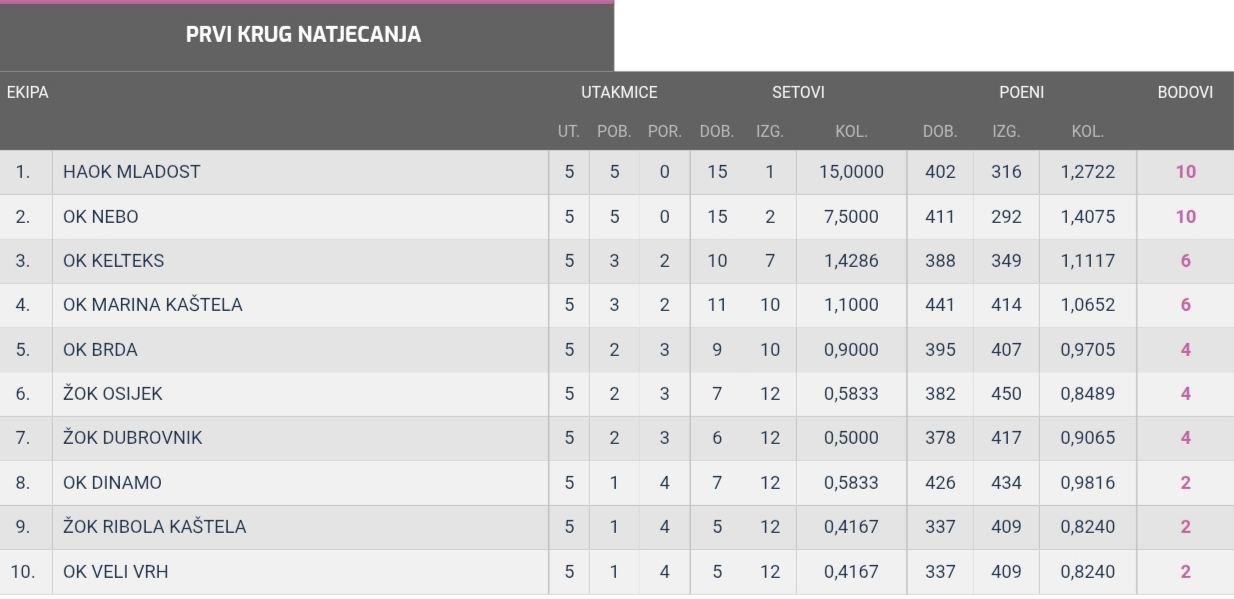Open ŽOK OSIJEK team page
Viewport: 1234px width, 599px height.
(112, 394)
